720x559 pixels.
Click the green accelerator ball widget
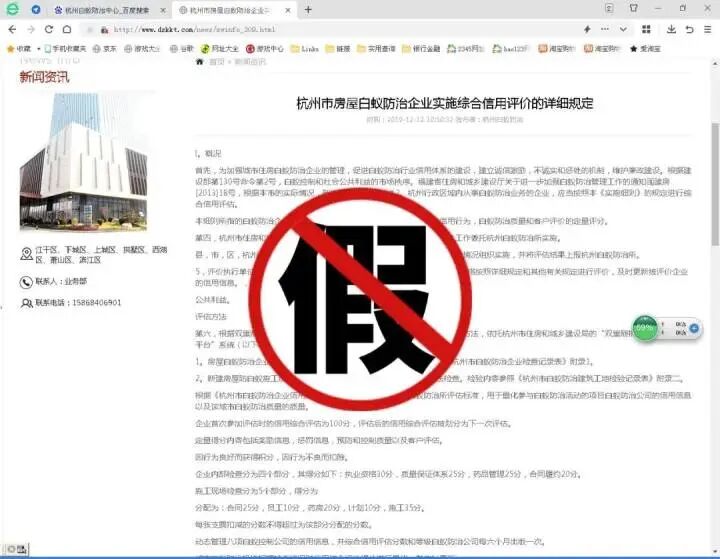click(645, 328)
